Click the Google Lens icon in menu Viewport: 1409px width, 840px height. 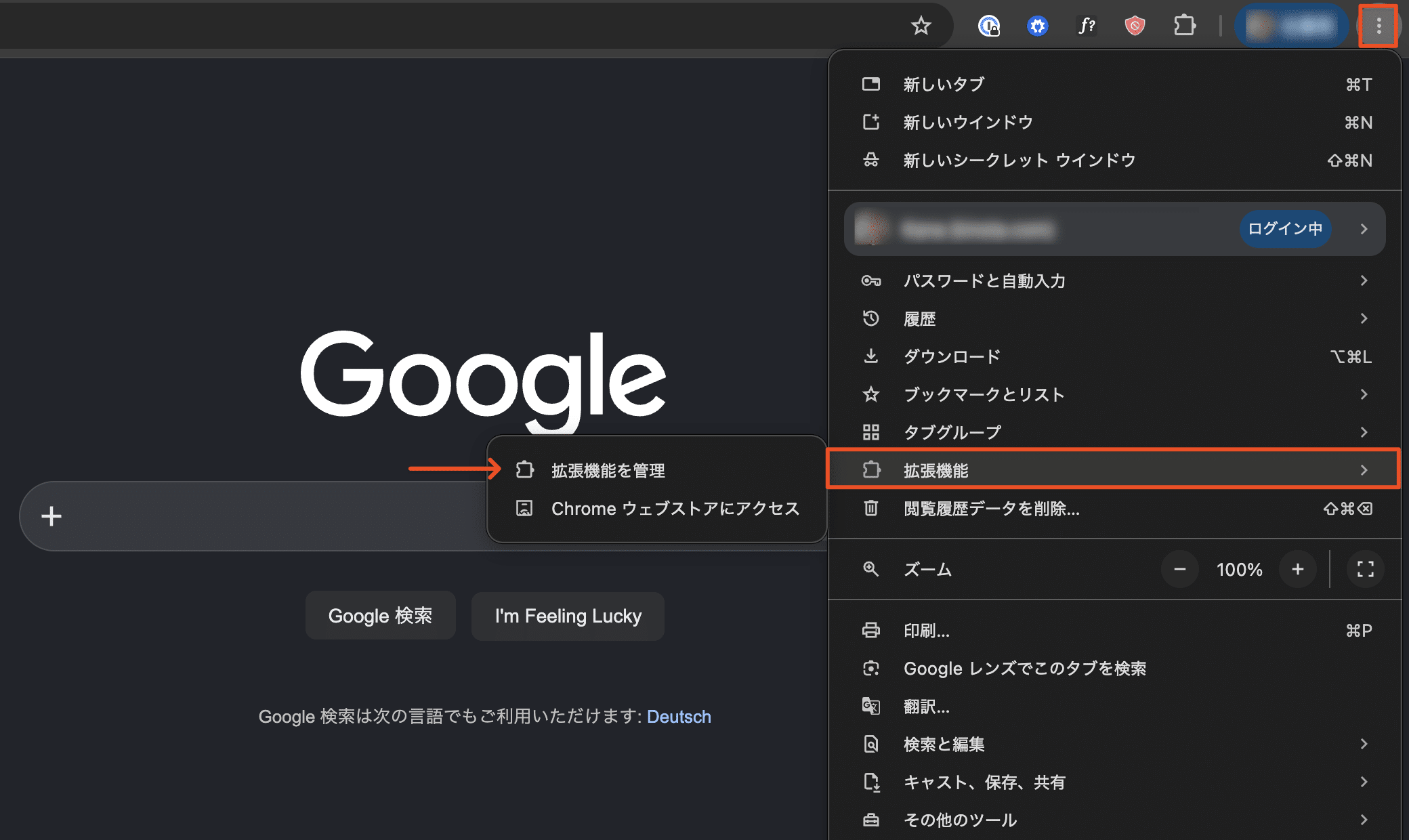[871, 669]
